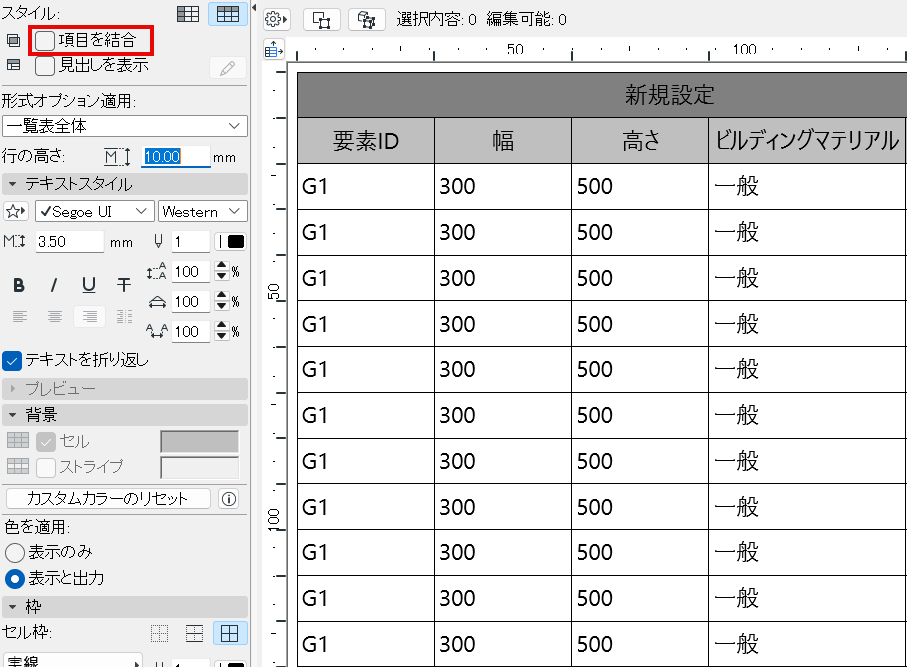Adjust the width scale 100% stepper

pos(222,301)
